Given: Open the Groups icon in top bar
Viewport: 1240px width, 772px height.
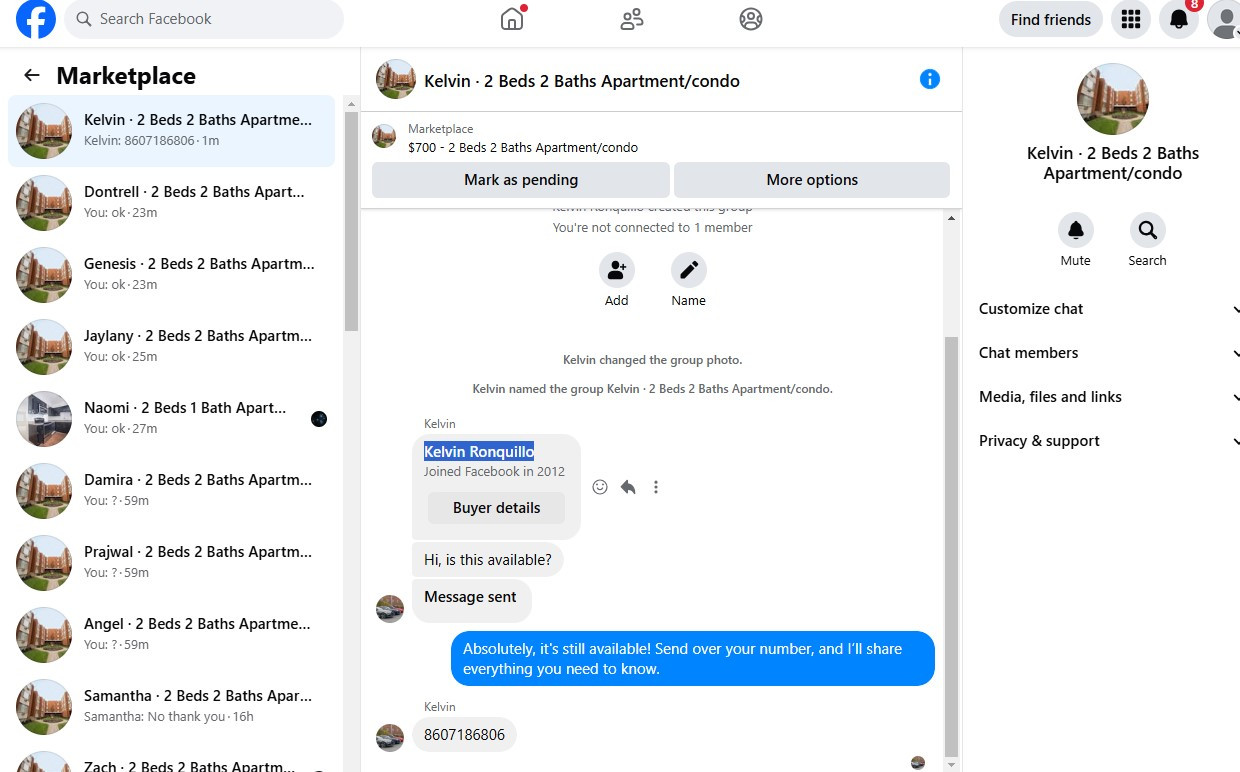Looking at the screenshot, I should [x=751, y=19].
